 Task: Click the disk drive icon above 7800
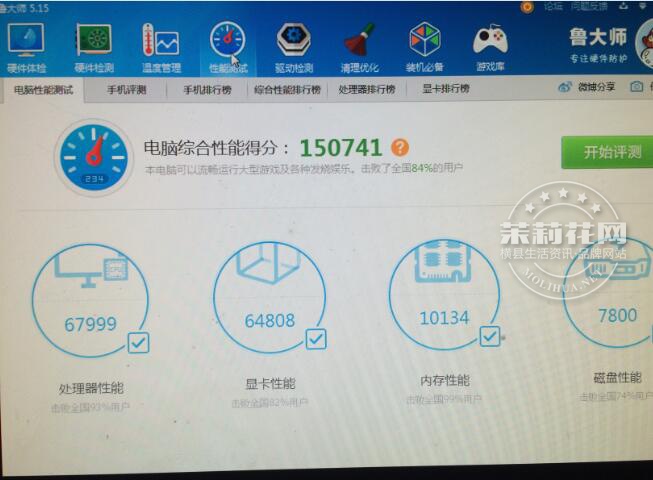pos(618,266)
